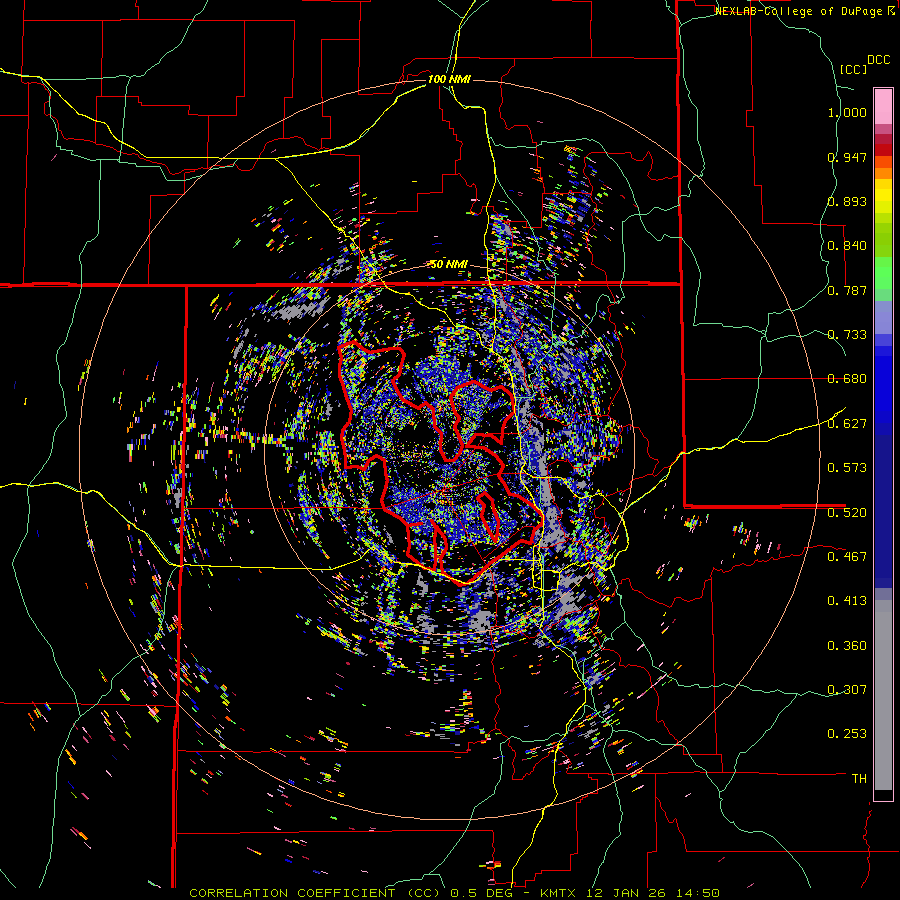The width and height of the screenshot is (900, 900).
Task: Click the 50 NMI range ring label
Action: tap(449, 264)
